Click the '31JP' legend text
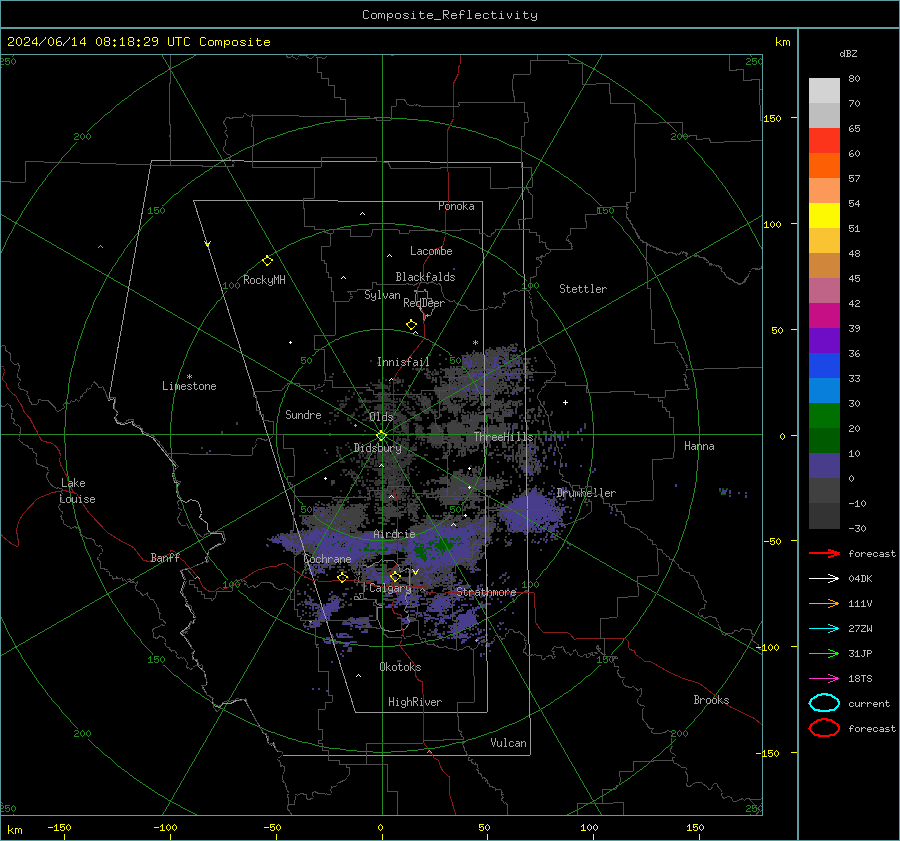 [x=860, y=653]
